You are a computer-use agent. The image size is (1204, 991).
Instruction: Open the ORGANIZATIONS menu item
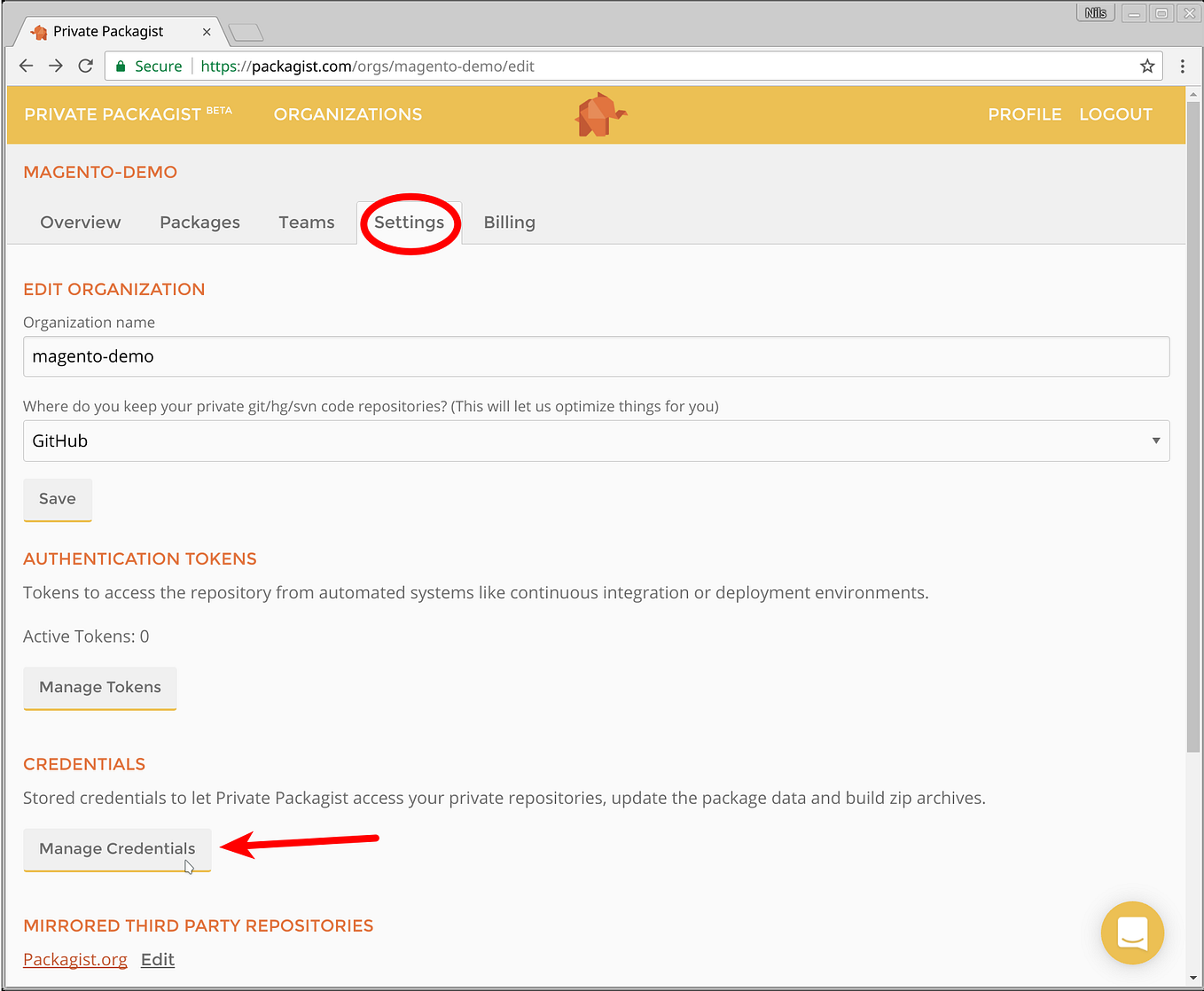[348, 114]
